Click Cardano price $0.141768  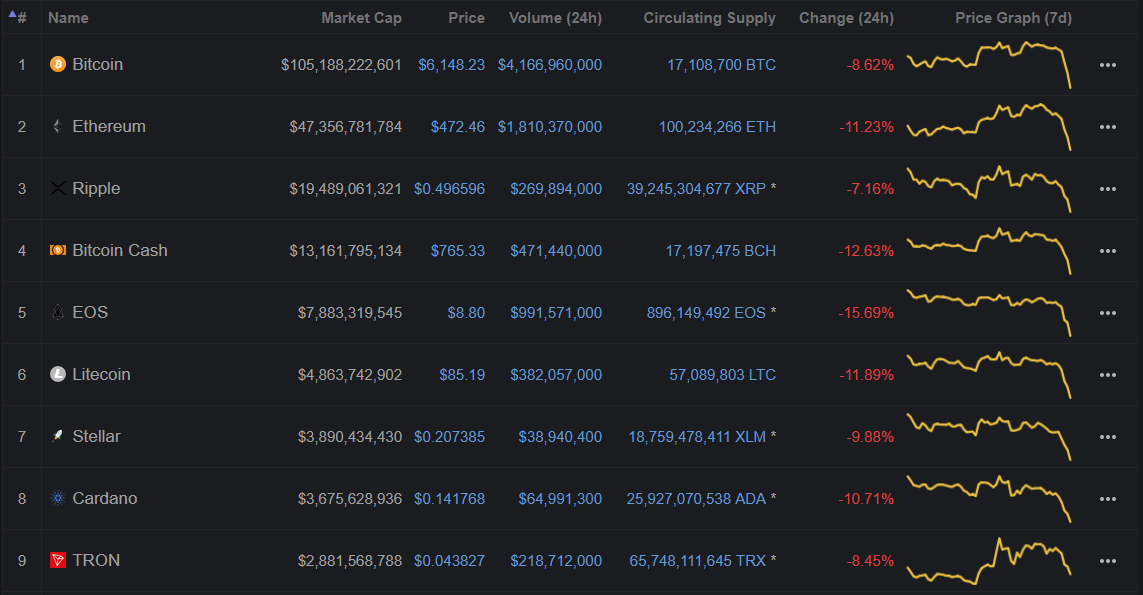[449, 499]
